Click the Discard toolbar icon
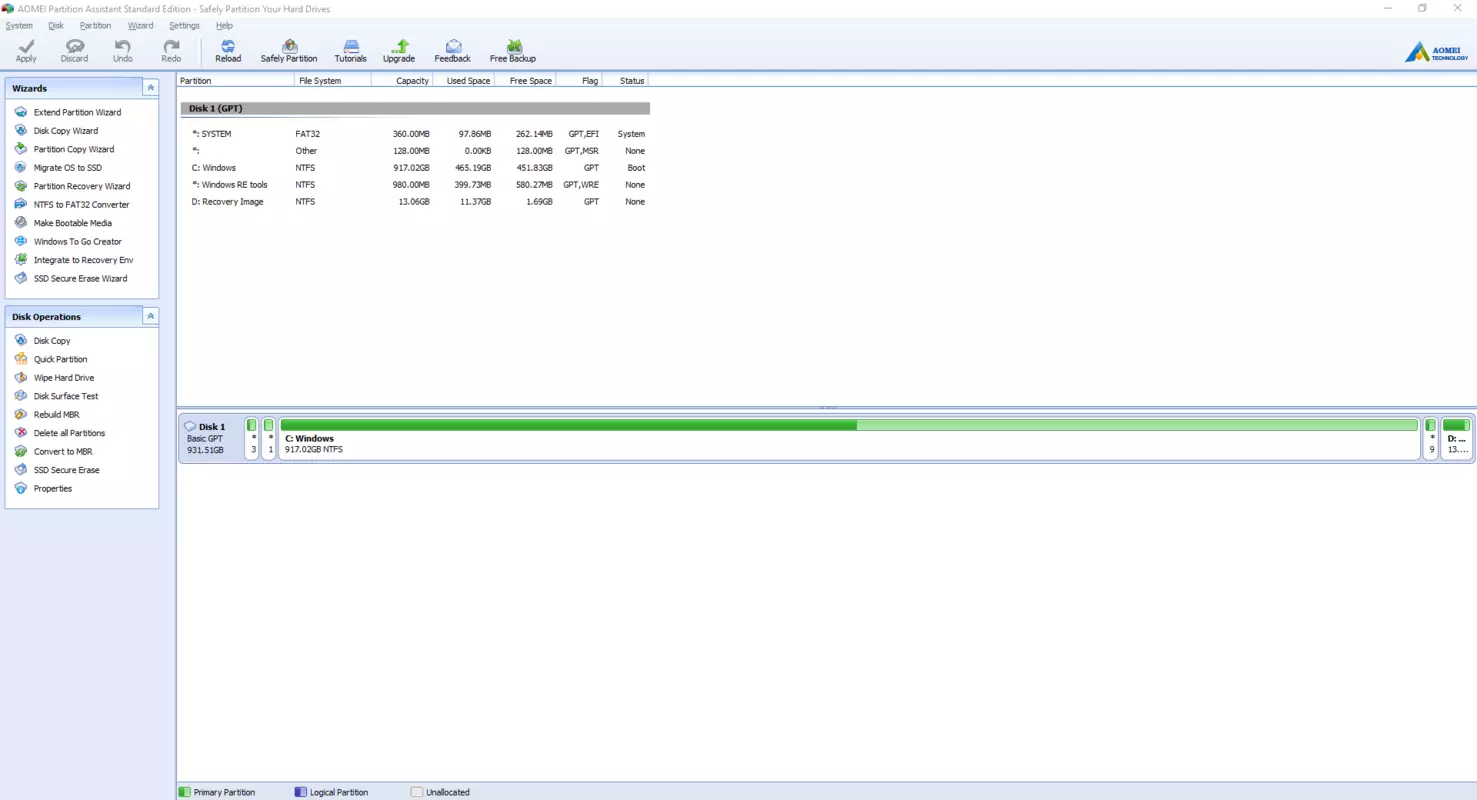Image resolution: width=1477 pixels, height=800 pixels. 74,51
